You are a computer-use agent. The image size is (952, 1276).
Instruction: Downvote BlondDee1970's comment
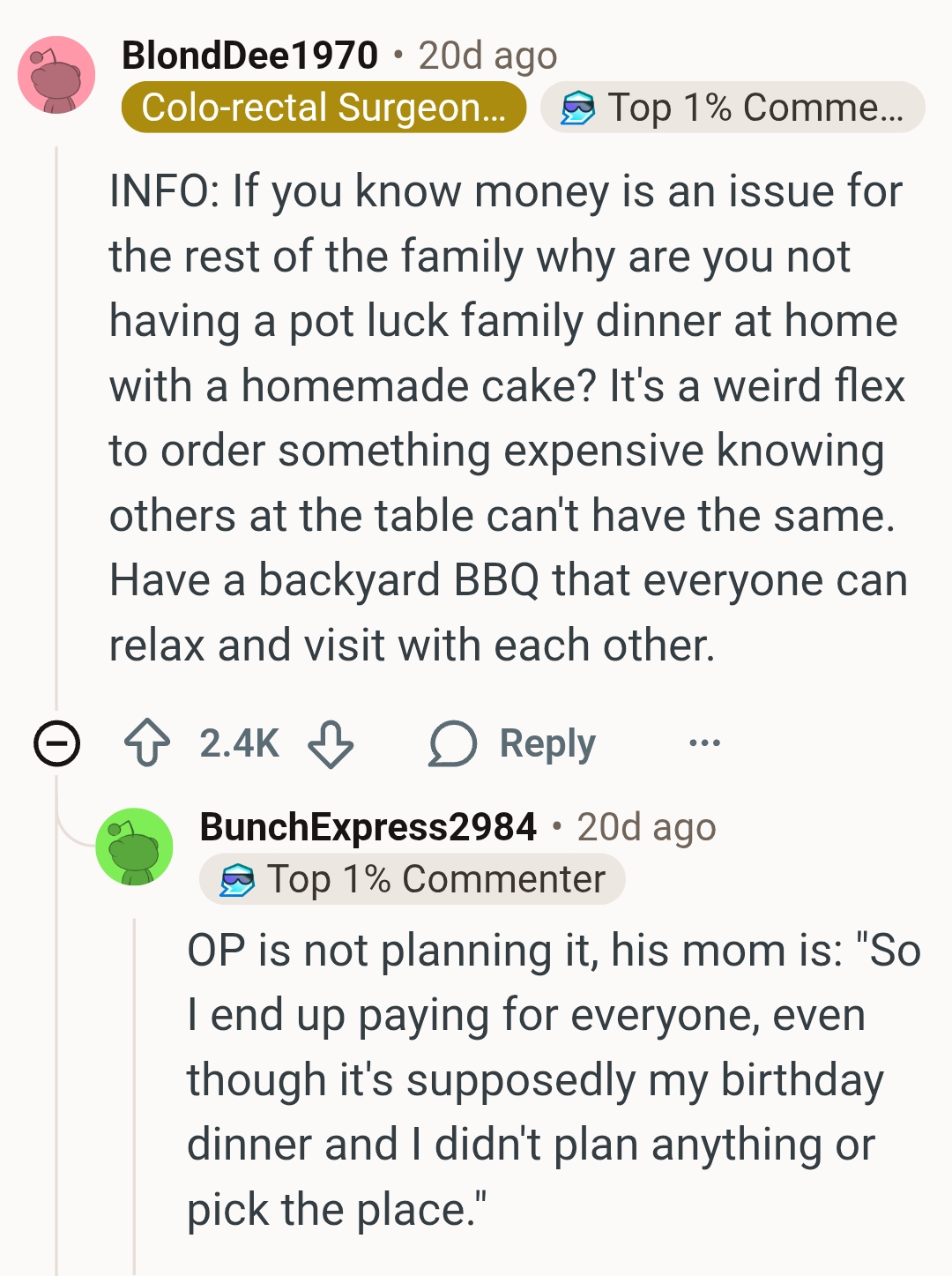(331, 743)
